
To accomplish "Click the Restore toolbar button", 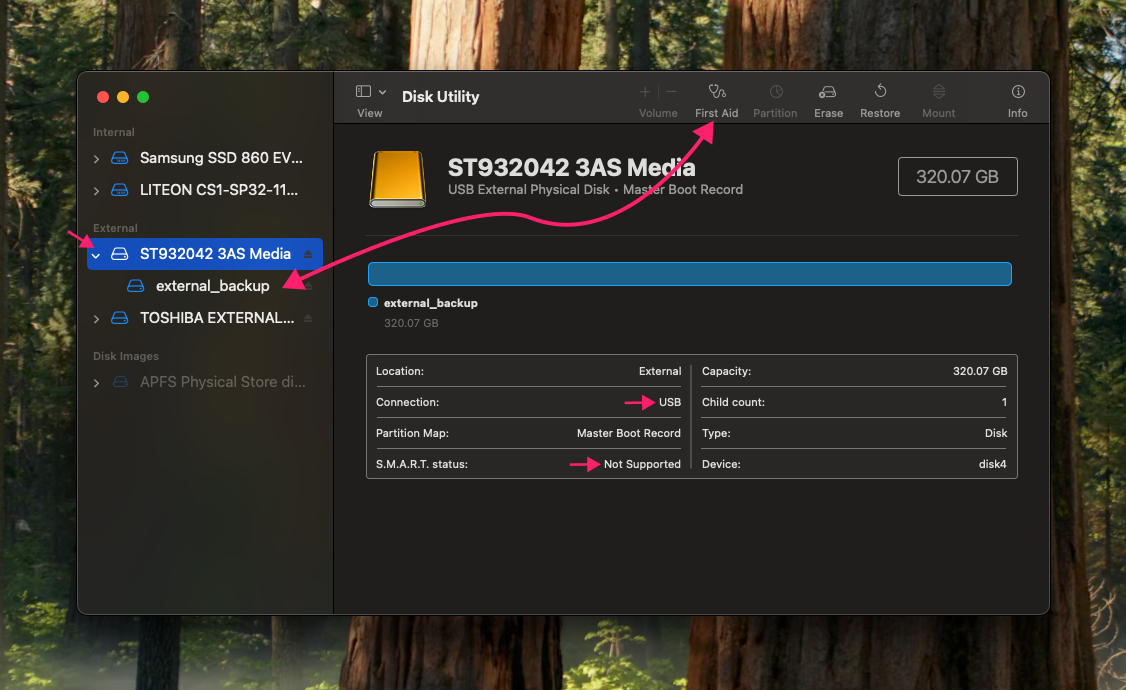I will point(880,101).
